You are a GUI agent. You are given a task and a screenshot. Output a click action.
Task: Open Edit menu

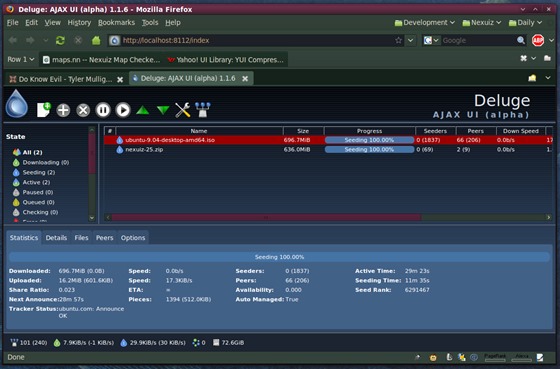(31, 23)
